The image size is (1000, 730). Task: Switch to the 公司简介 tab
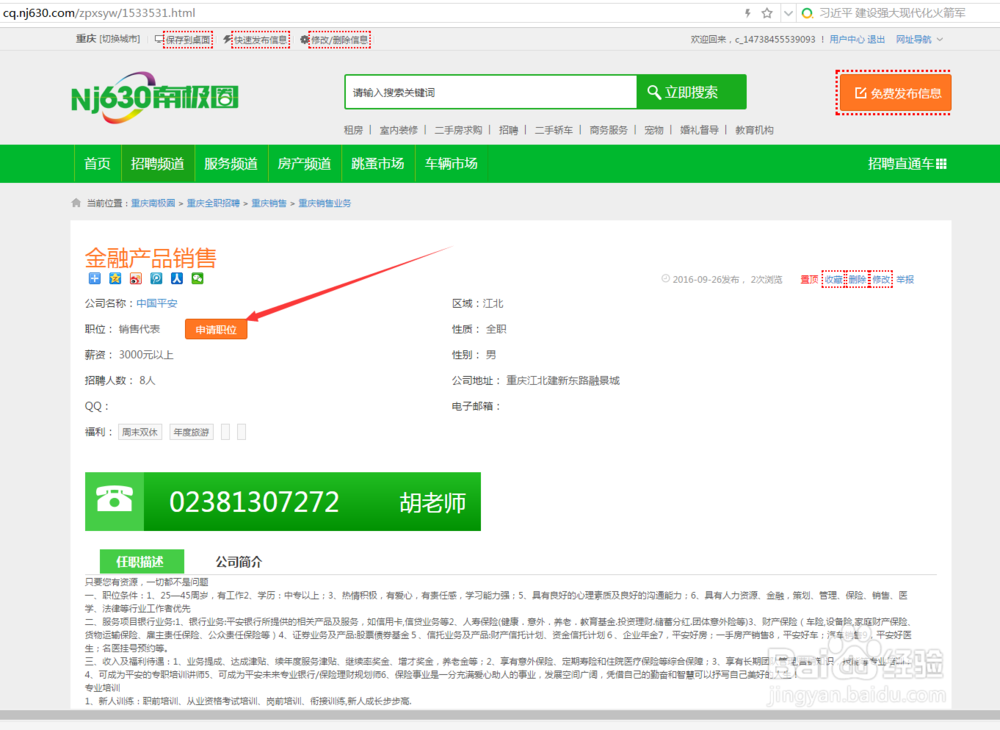(240, 561)
